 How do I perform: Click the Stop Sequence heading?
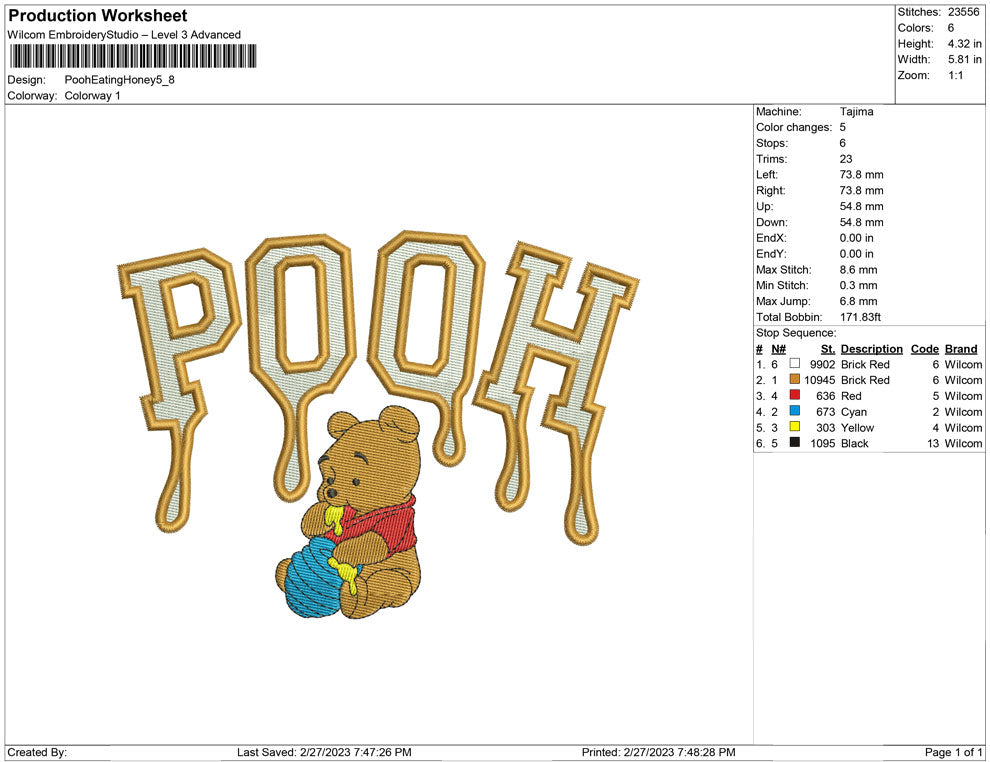[796, 333]
